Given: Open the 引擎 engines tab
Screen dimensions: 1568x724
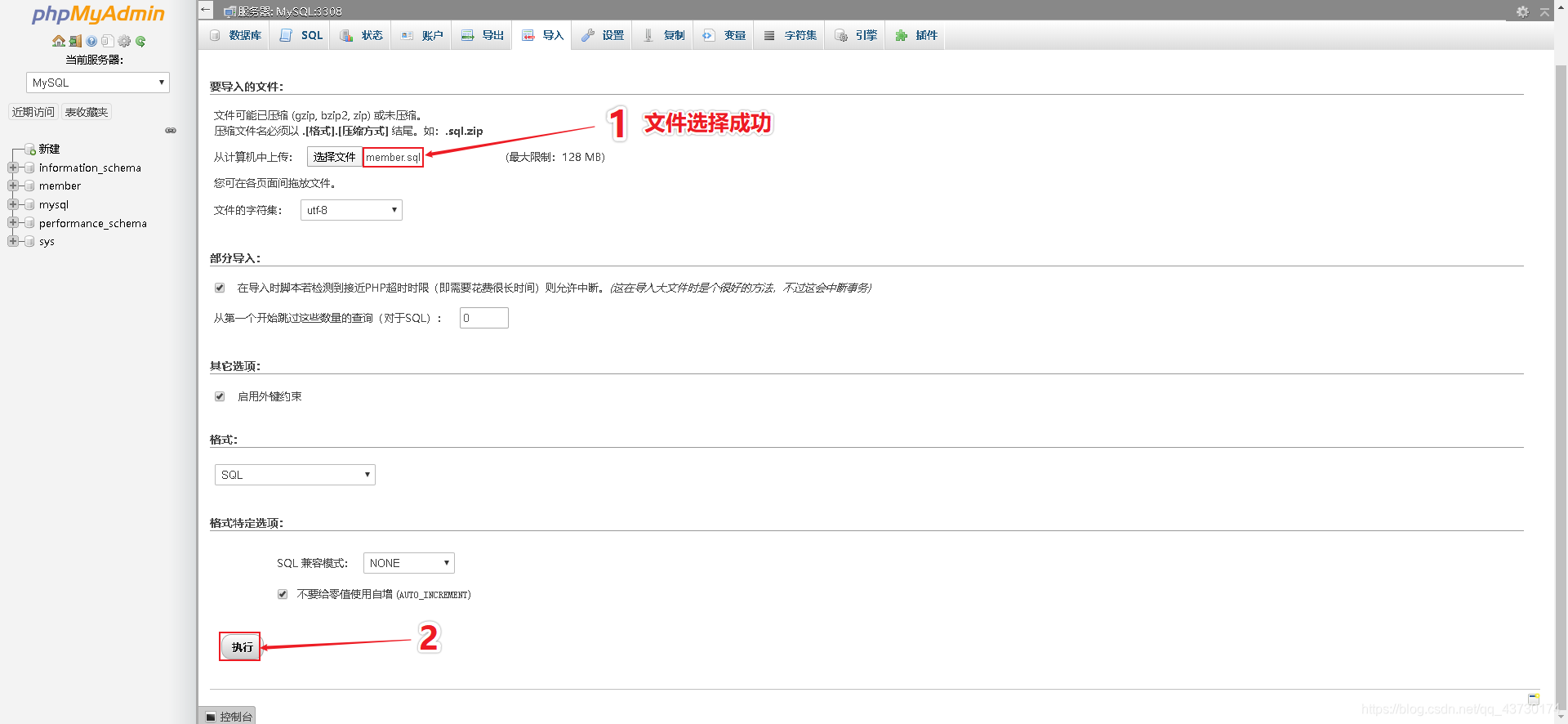Looking at the screenshot, I should 855,35.
